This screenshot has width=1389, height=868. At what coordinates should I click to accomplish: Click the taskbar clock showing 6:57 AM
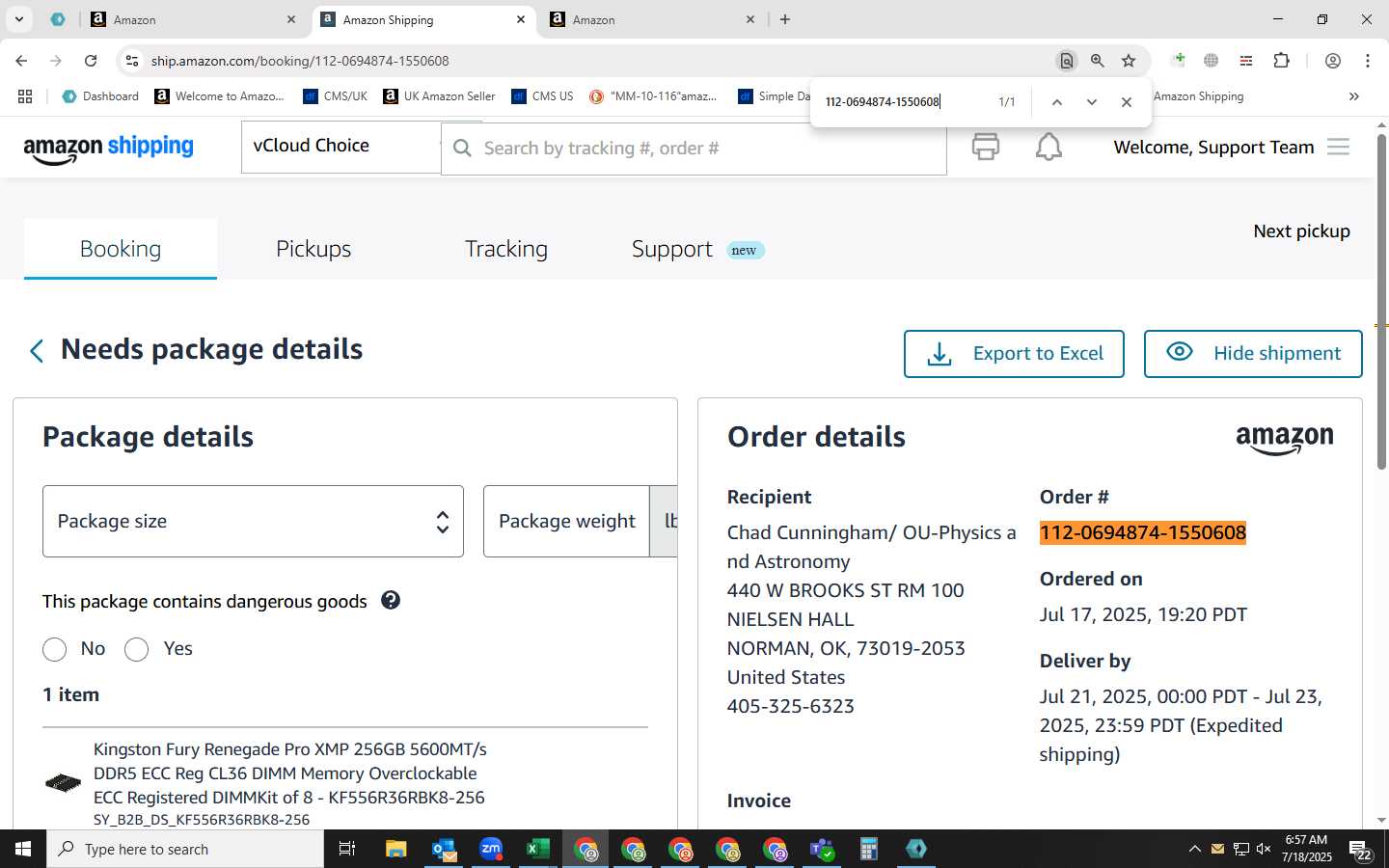(1306, 849)
